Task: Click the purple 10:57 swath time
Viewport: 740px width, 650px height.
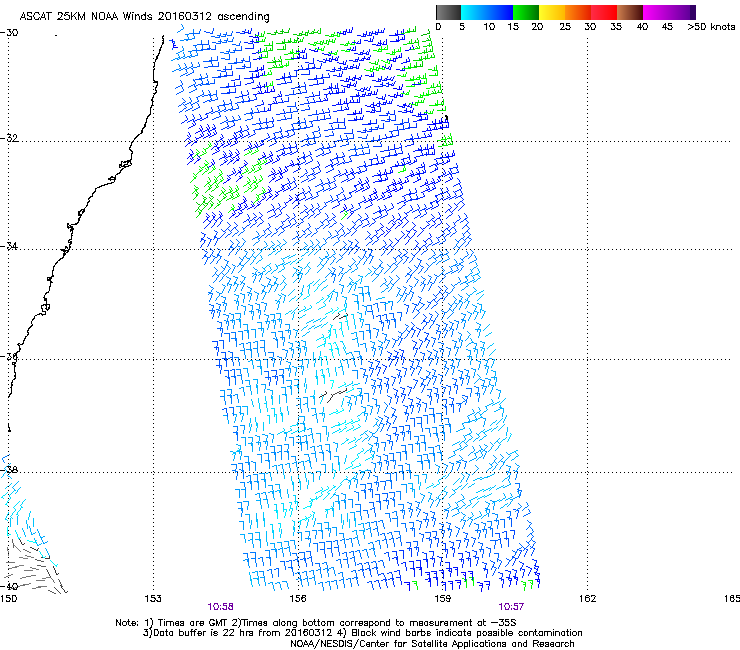Action: tap(511, 607)
